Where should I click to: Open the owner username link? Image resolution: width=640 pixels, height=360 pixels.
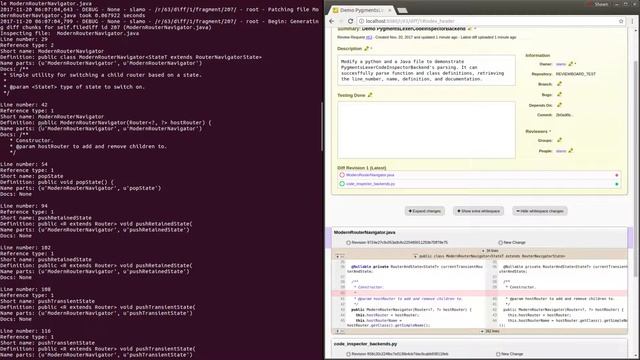(561, 64)
